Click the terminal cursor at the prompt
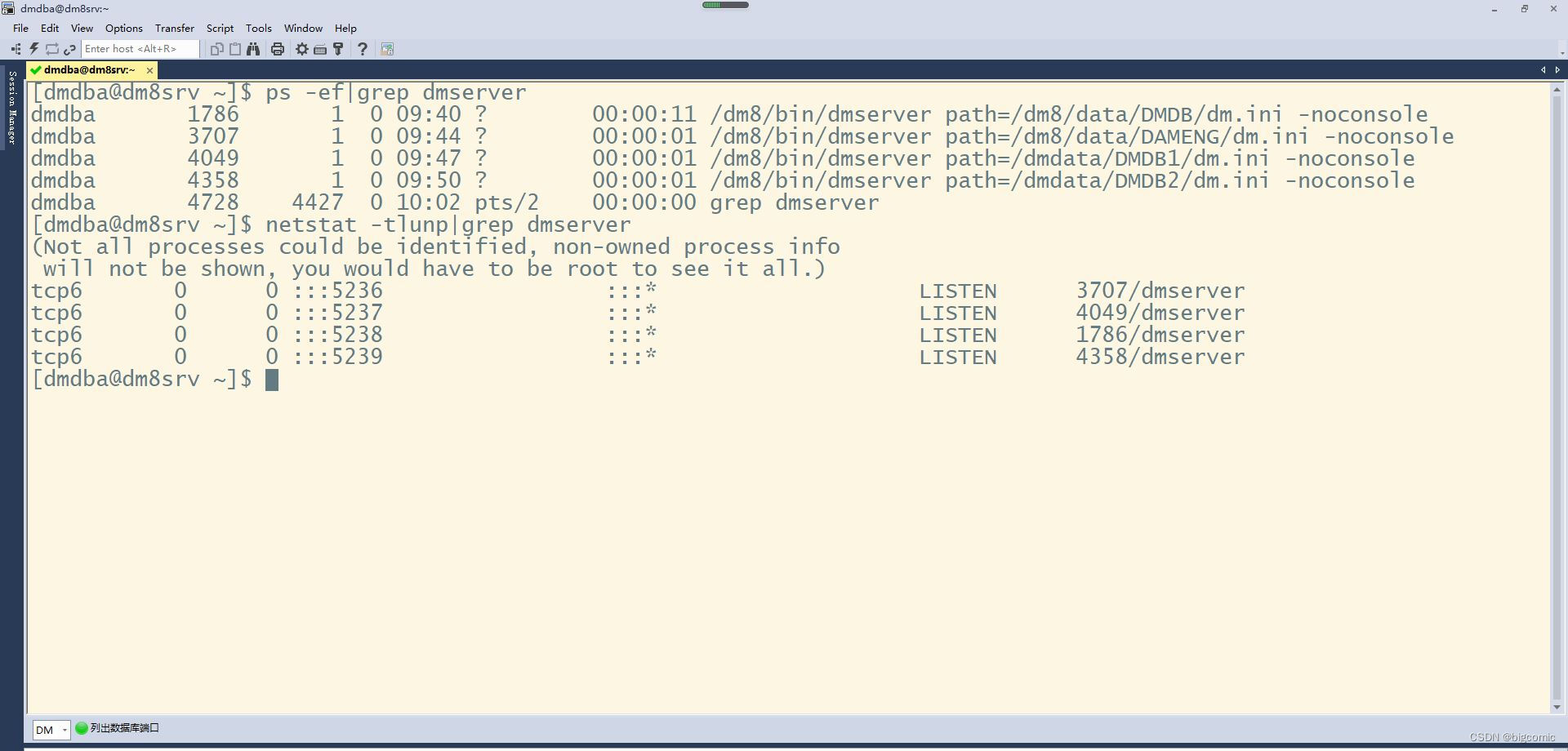 pos(272,380)
